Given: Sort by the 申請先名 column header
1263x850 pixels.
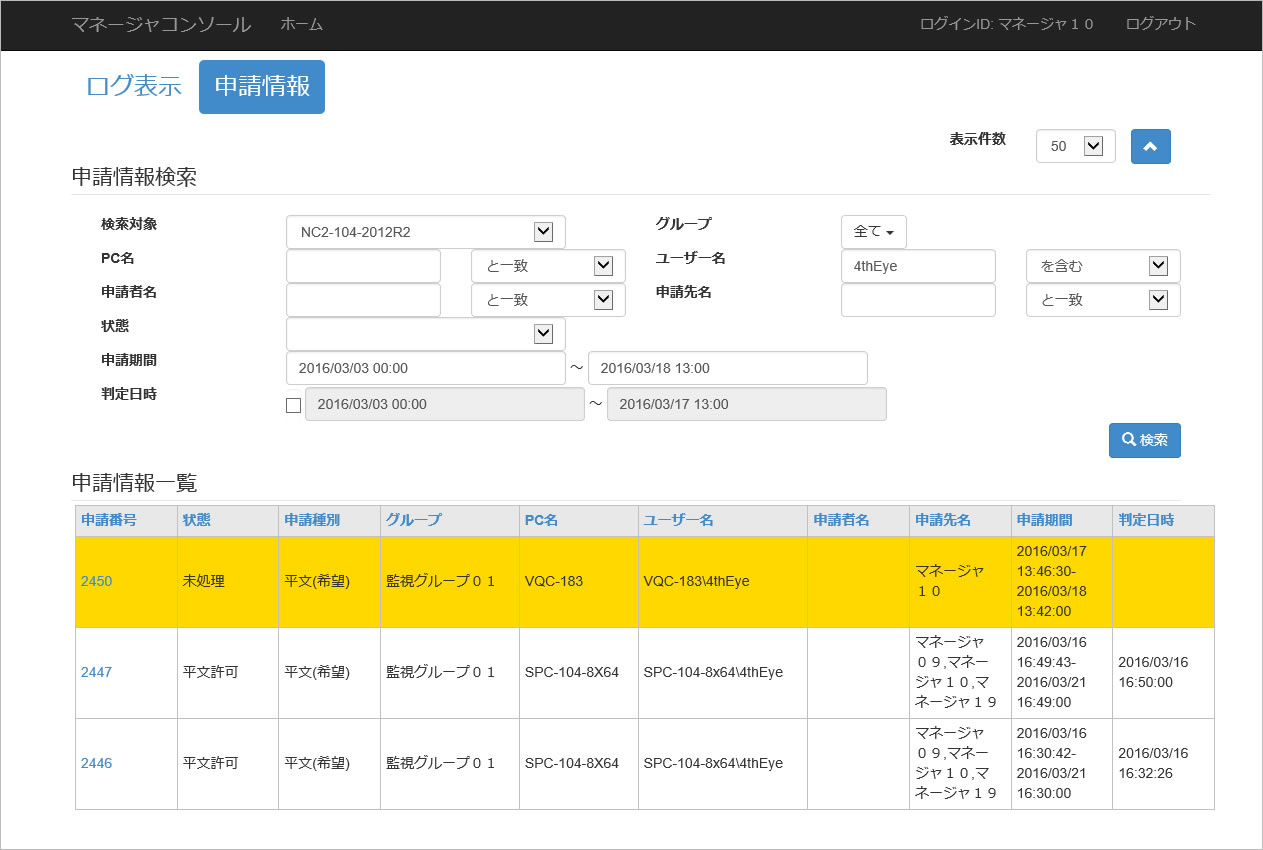Looking at the screenshot, I should tap(943, 520).
